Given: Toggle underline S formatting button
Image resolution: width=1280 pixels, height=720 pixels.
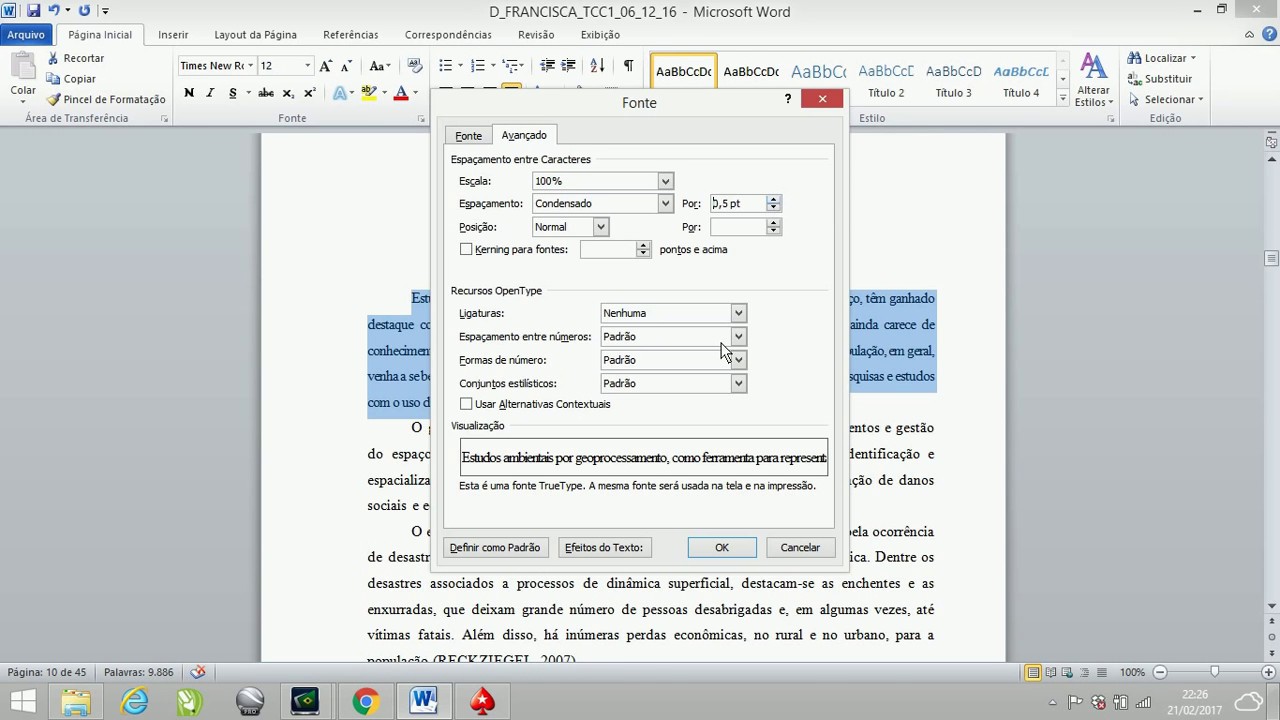Looking at the screenshot, I should click(x=233, y=93).
